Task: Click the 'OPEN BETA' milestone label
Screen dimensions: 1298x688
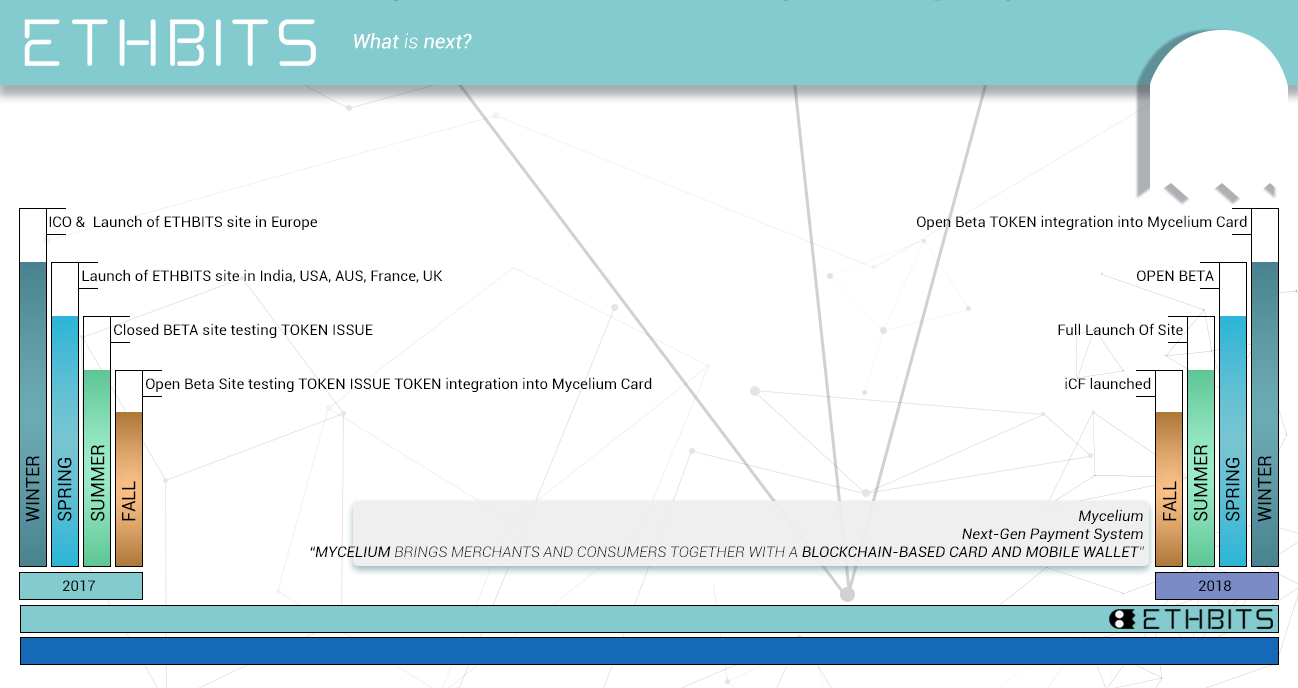Action: click(x=1175, y=276)
